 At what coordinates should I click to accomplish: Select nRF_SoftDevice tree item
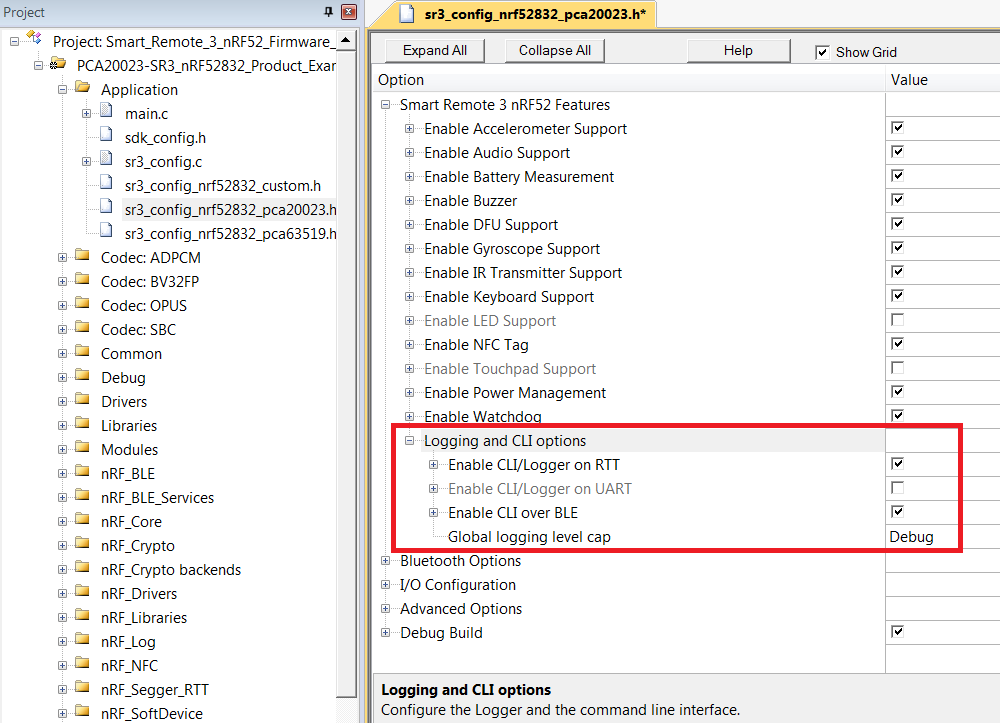pos(152,713)
